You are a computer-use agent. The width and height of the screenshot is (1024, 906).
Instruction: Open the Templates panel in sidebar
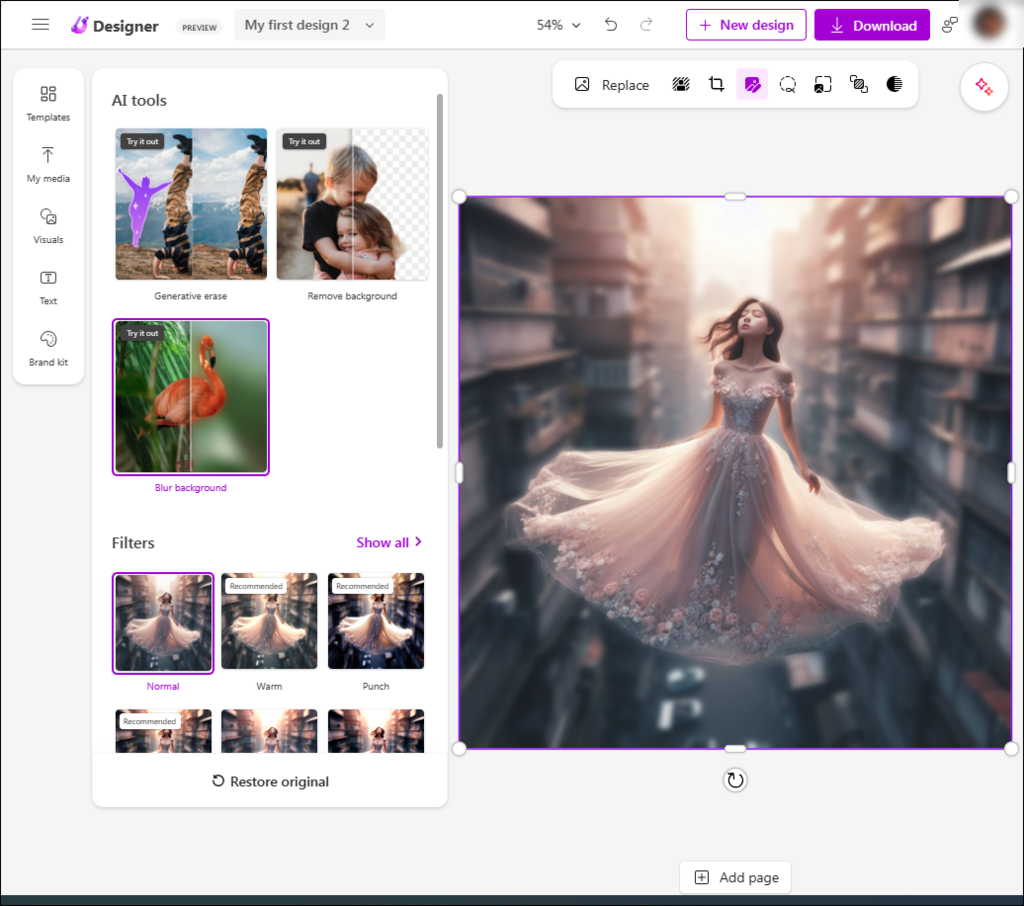click(48, 103)
